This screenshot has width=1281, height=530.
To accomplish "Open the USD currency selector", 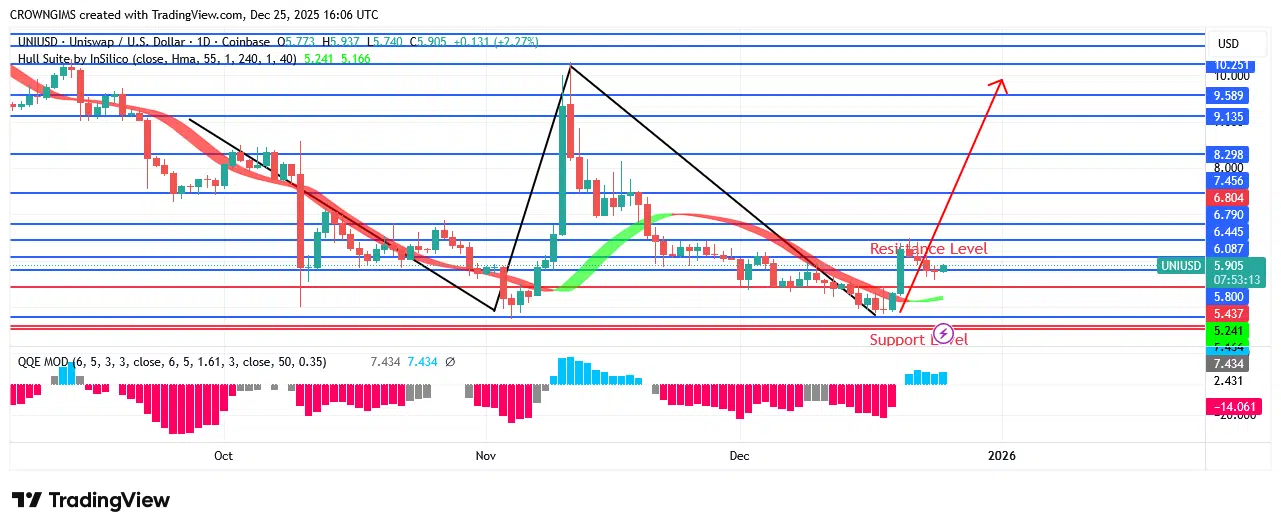I will coord(1228,44).
